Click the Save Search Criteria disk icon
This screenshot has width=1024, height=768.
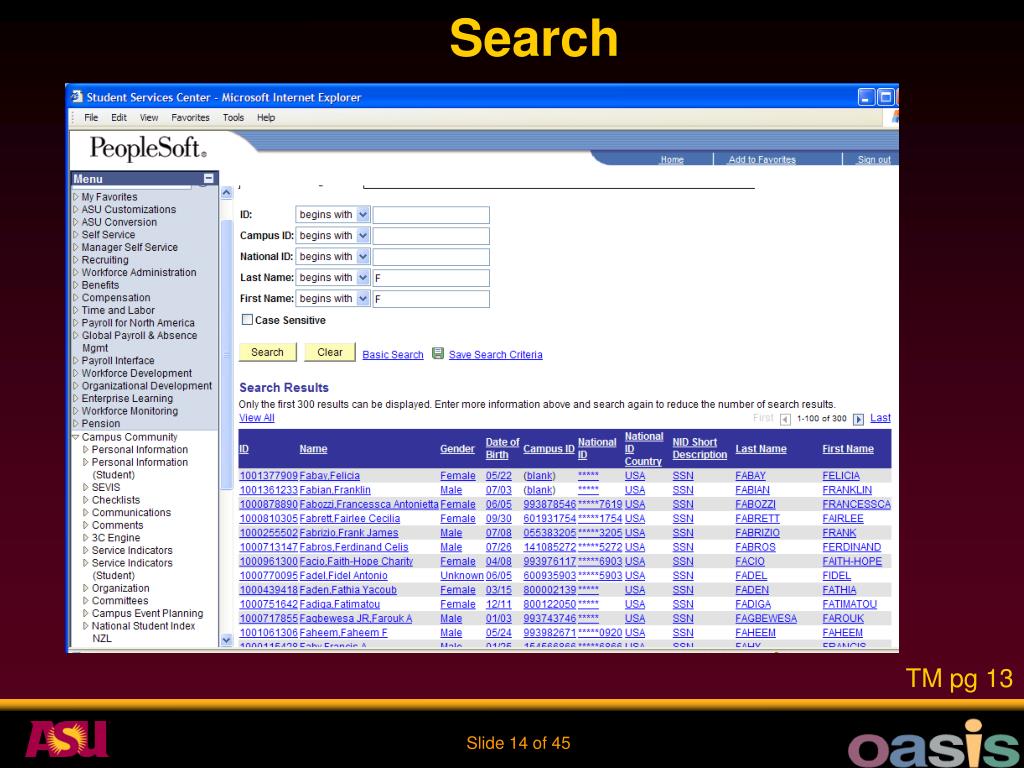coord(438,353)
